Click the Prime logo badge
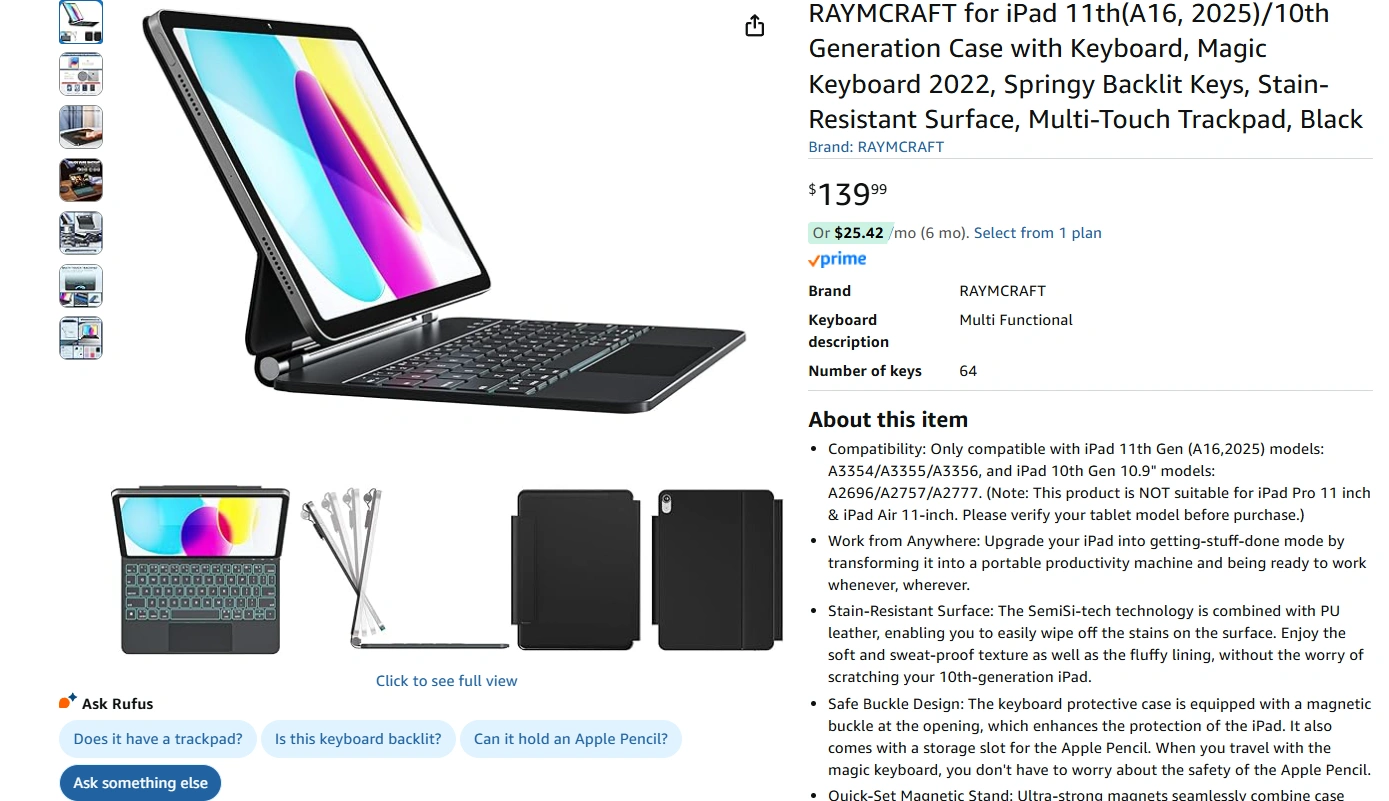The width and height of the screenshot is (1389, 801). coord(837,260)
